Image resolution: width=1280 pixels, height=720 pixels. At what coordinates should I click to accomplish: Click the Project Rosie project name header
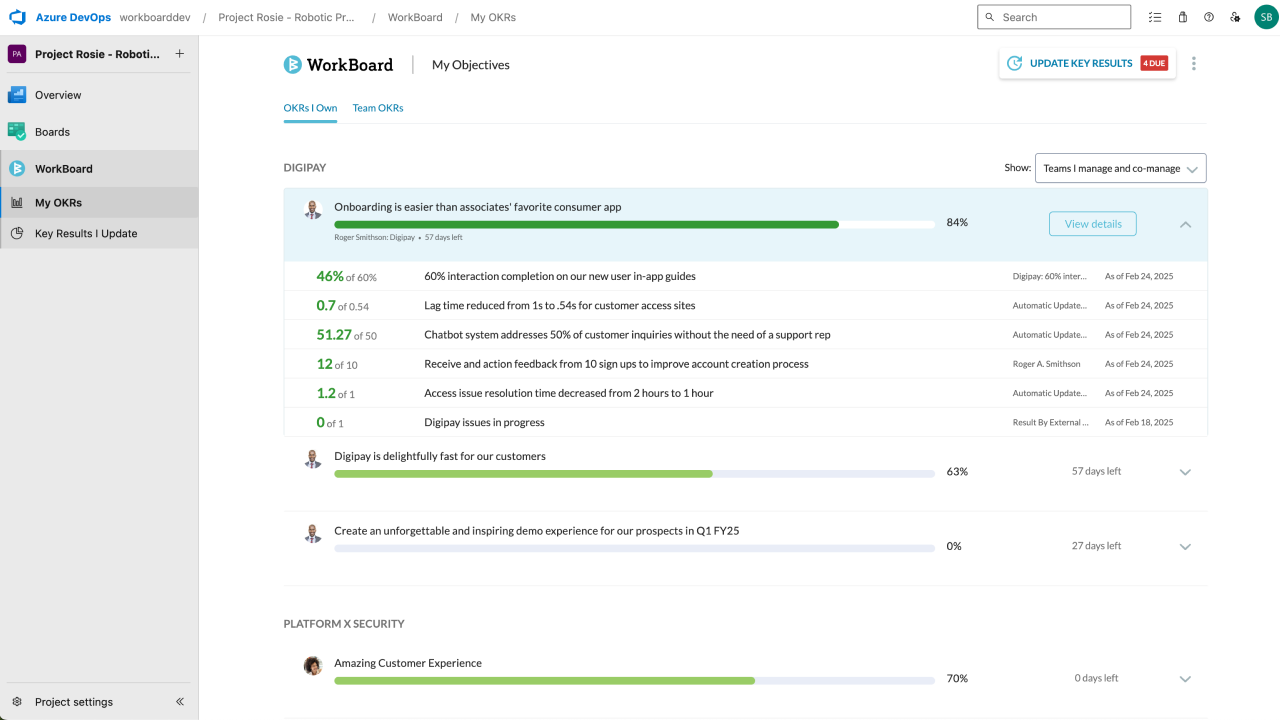click(x=97, y=54)
